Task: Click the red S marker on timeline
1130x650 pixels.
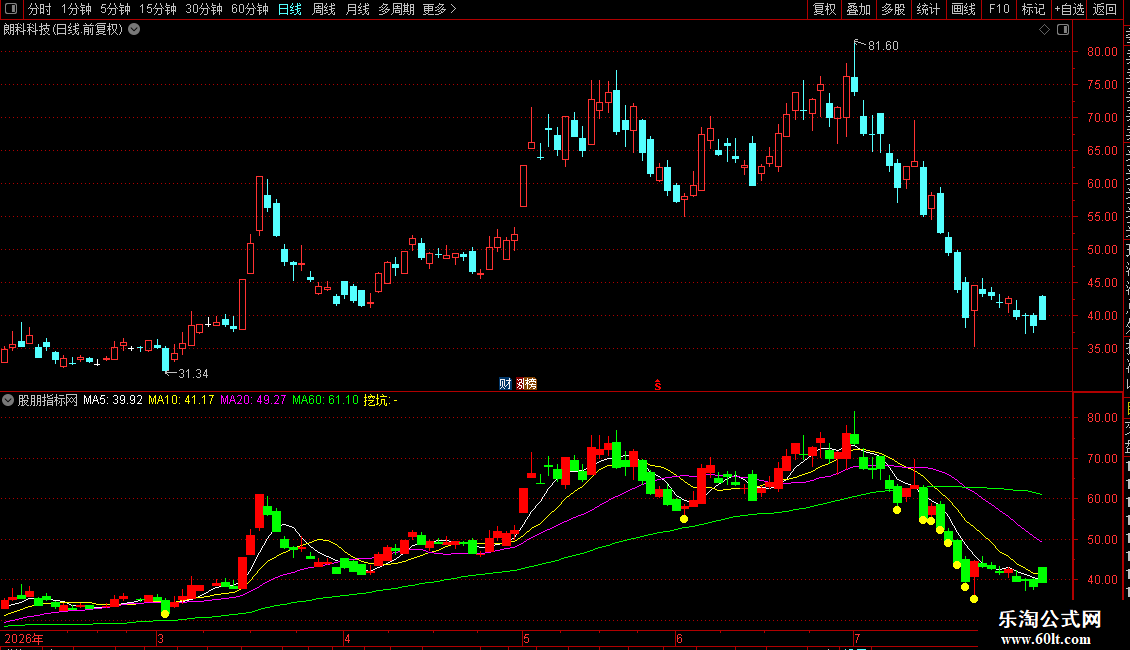Action: click(x=657, y=385)
